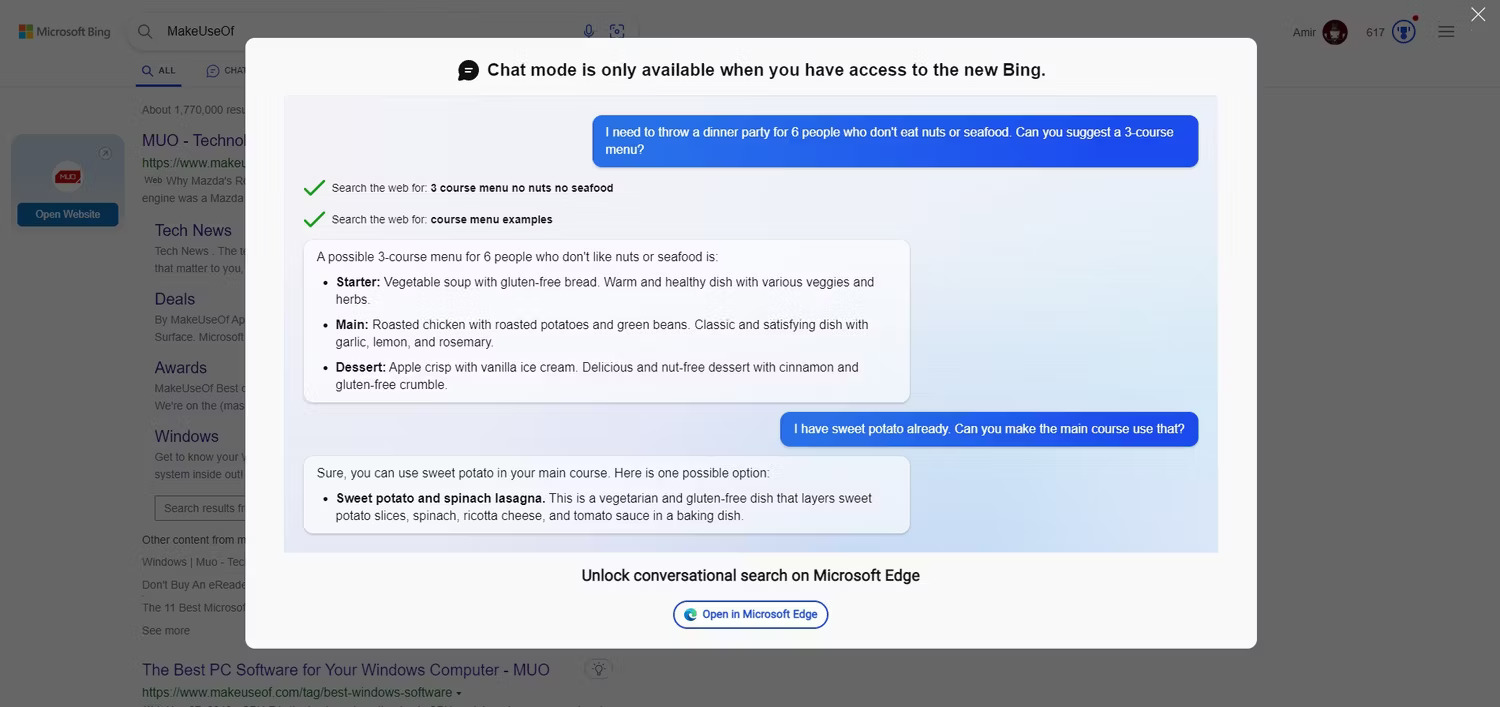Click the Open Website button
Screen dimensions: 1500x707
[x=68, y=214]
